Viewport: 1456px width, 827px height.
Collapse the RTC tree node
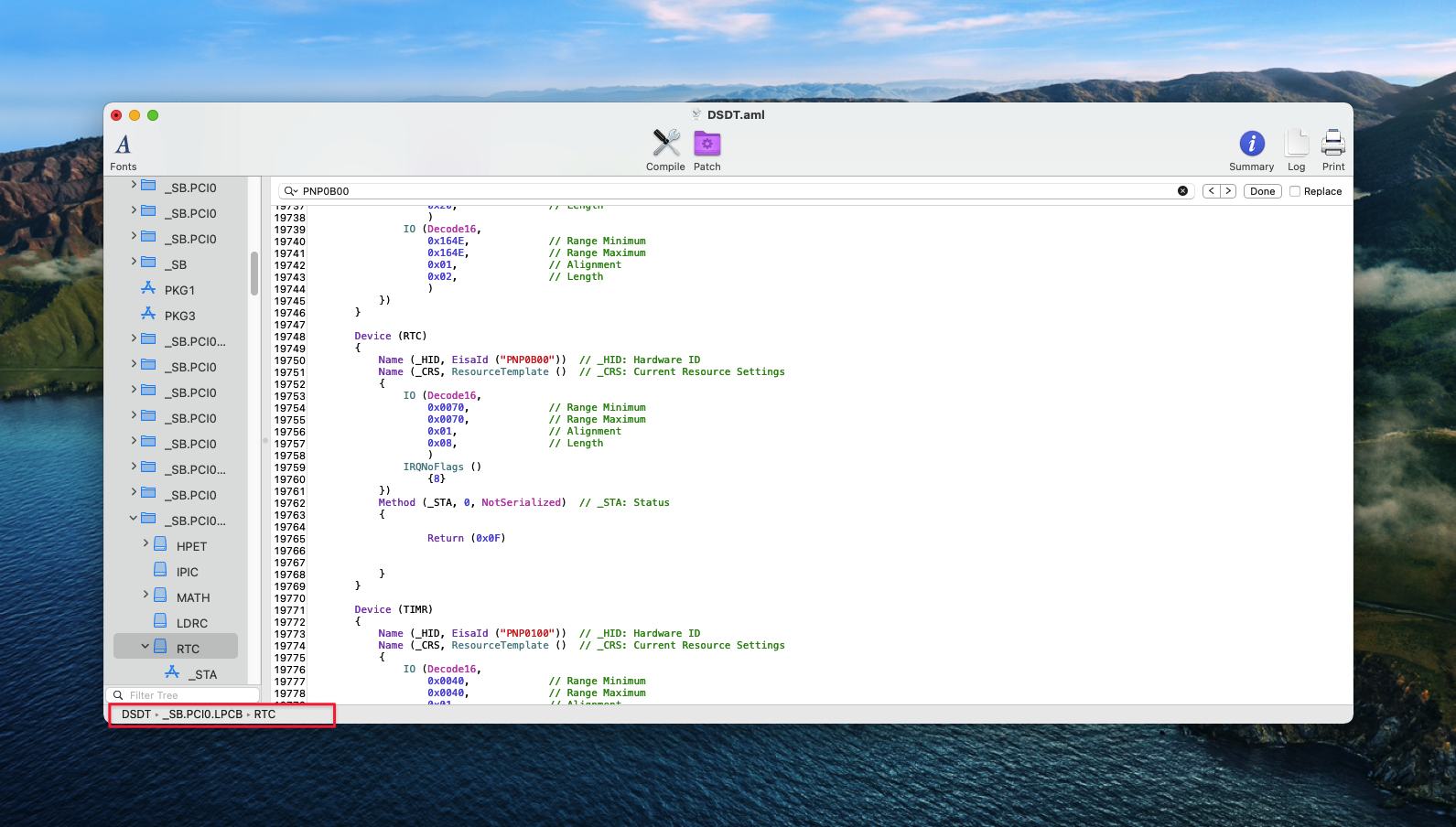(x=145, y=647)
